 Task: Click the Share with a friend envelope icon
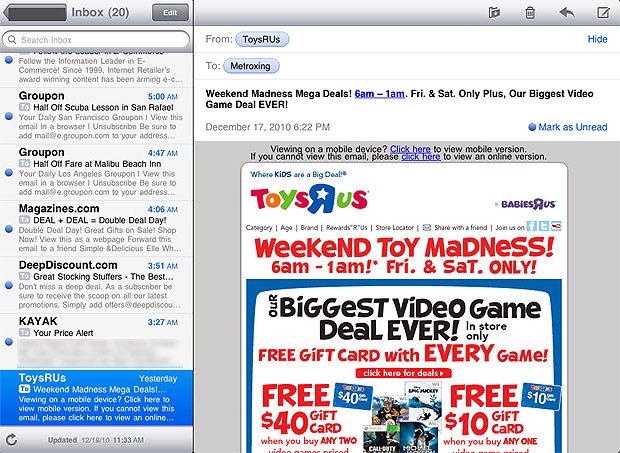pos(427,227)
